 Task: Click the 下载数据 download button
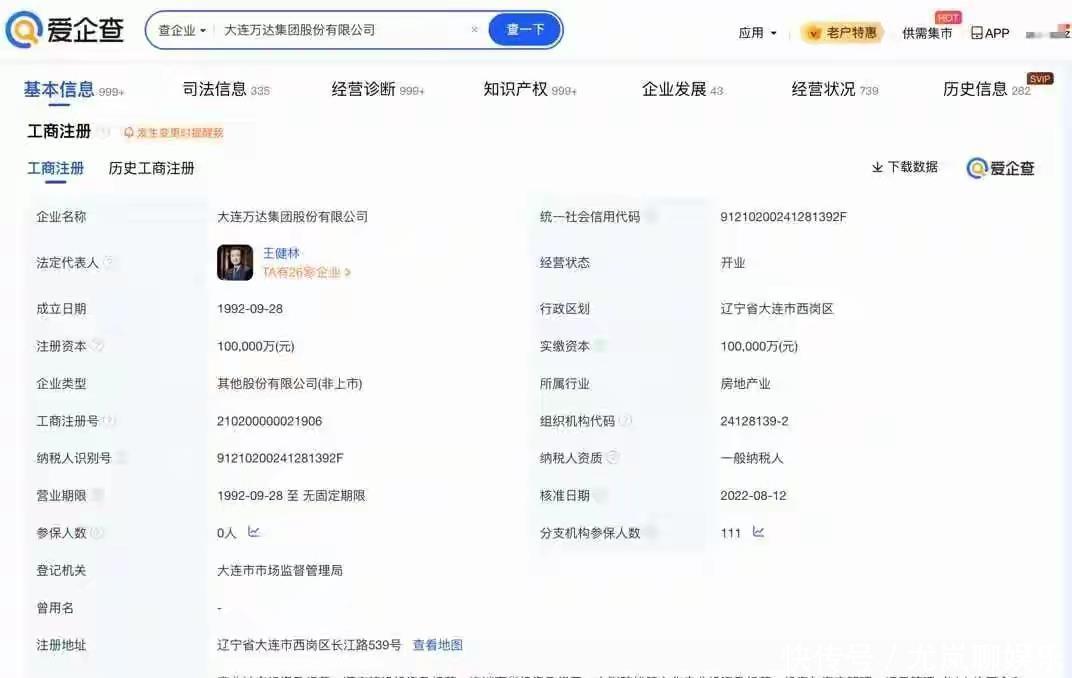click(904, 167)
